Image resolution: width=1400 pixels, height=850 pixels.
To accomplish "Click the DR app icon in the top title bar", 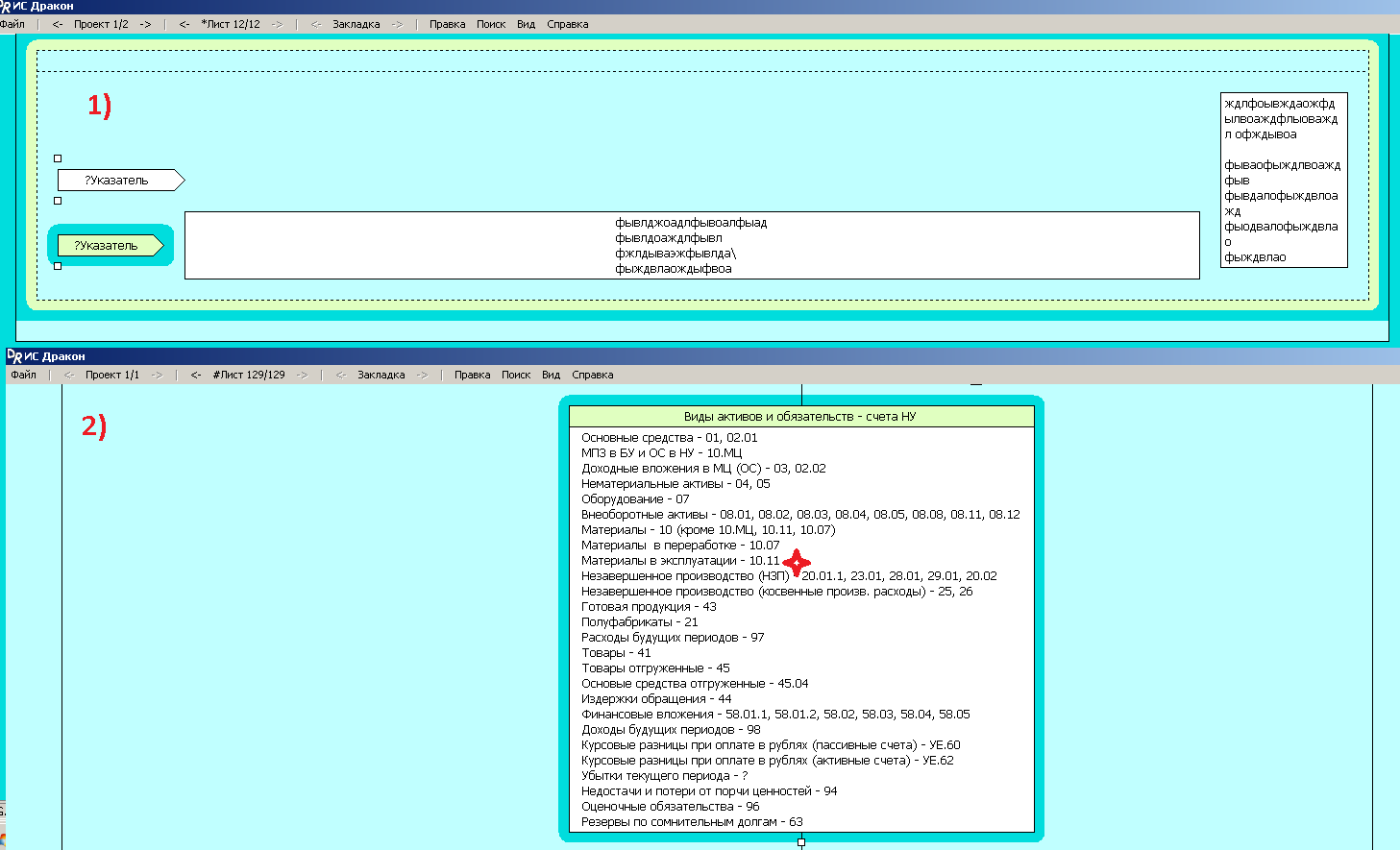I will 5,6.
